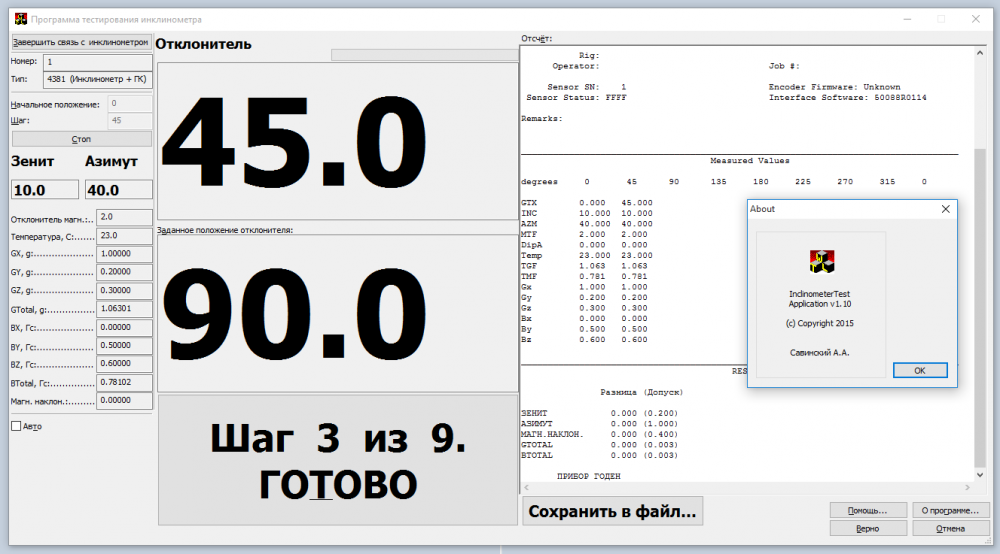Click 'Савинский А.А.' author text

click(x=820, y=353)
